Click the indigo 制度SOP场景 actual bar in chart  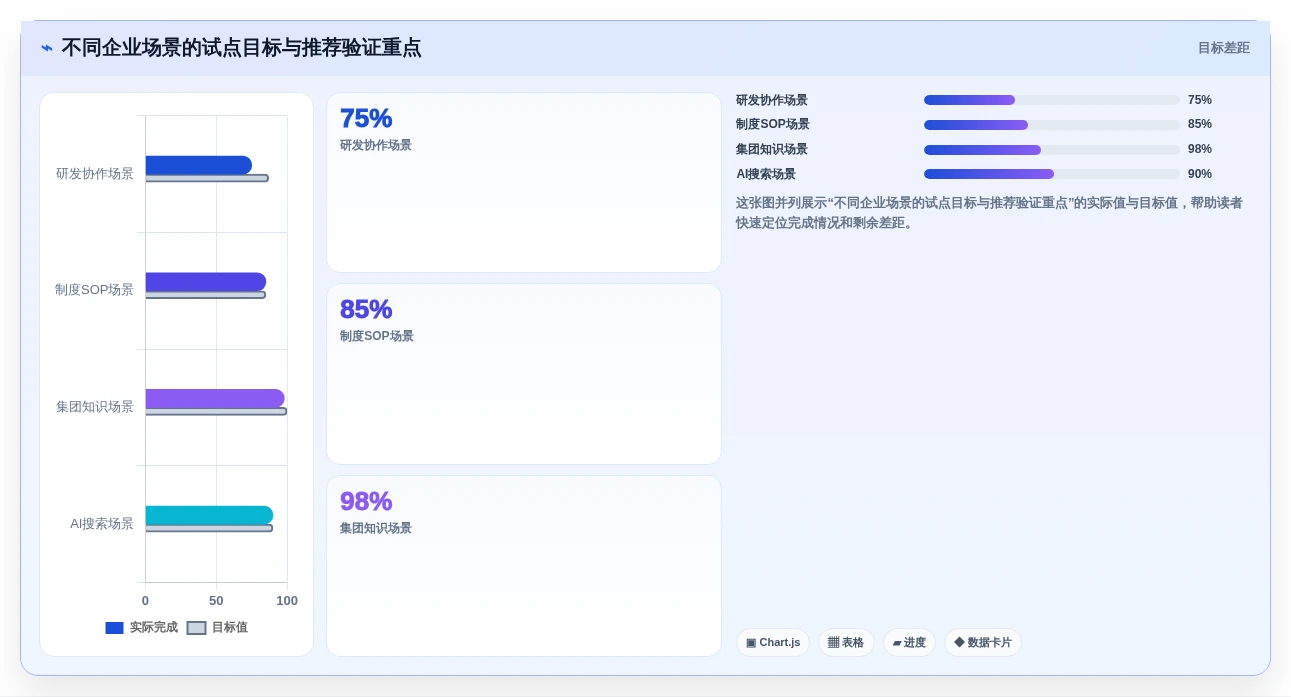pyautogui.click(x=205, y=282)
